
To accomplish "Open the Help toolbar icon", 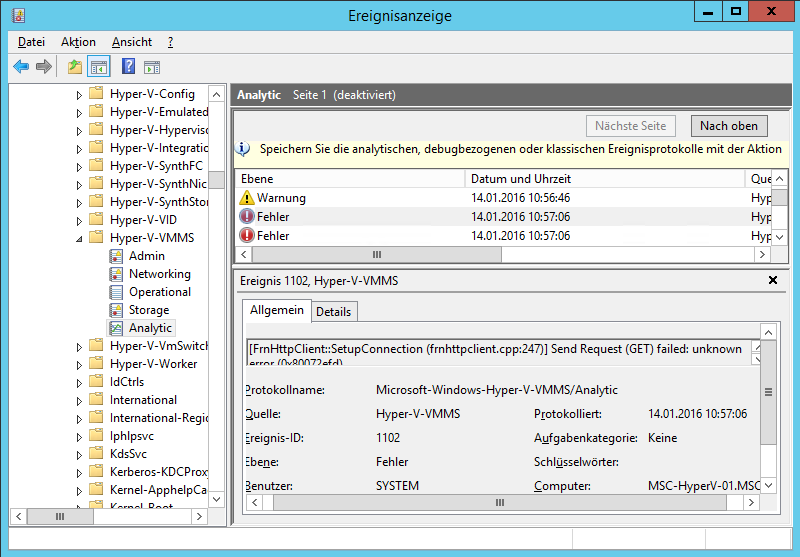I will (128, 66).
